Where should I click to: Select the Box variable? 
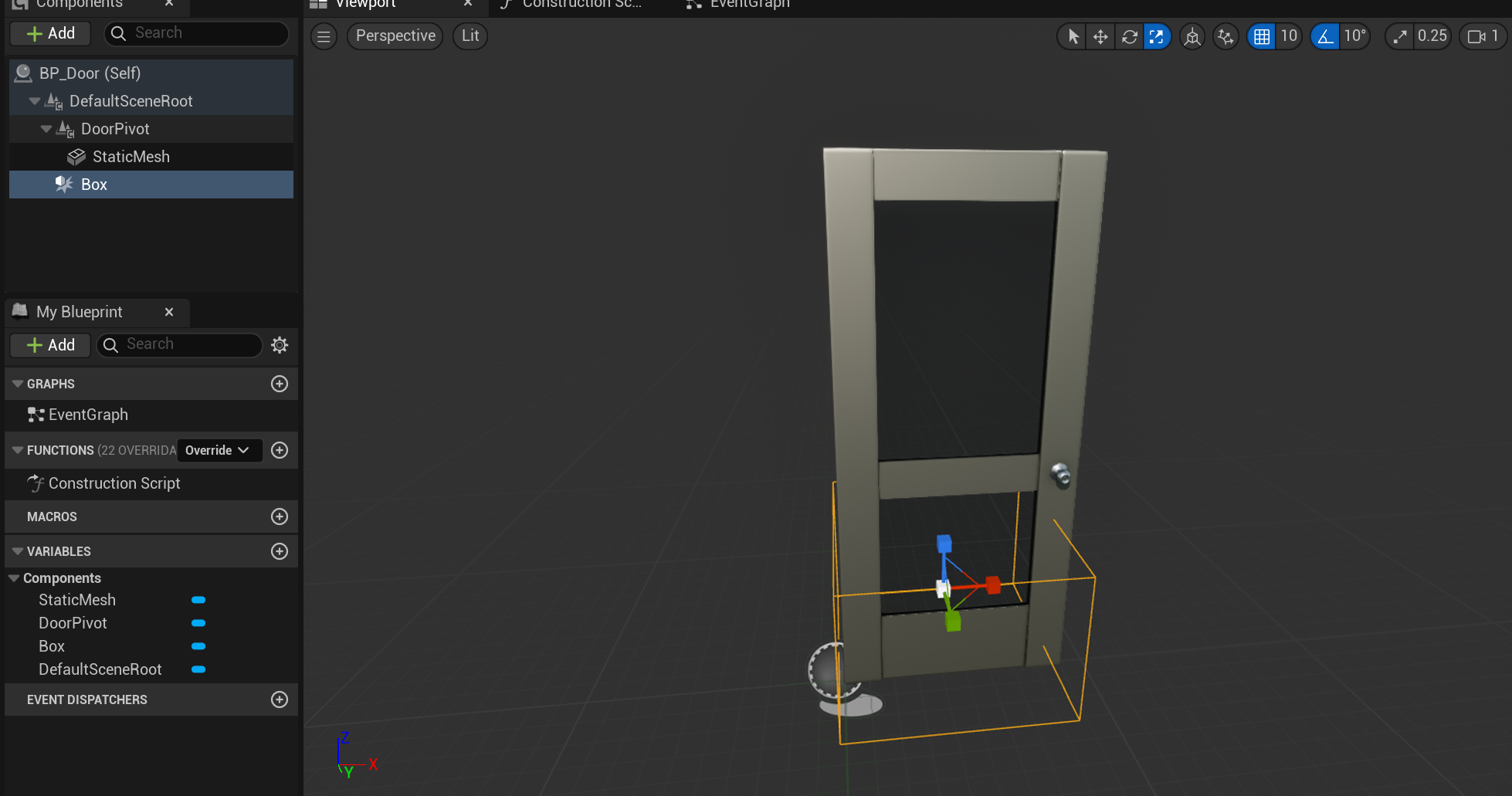tap(52, 646)
